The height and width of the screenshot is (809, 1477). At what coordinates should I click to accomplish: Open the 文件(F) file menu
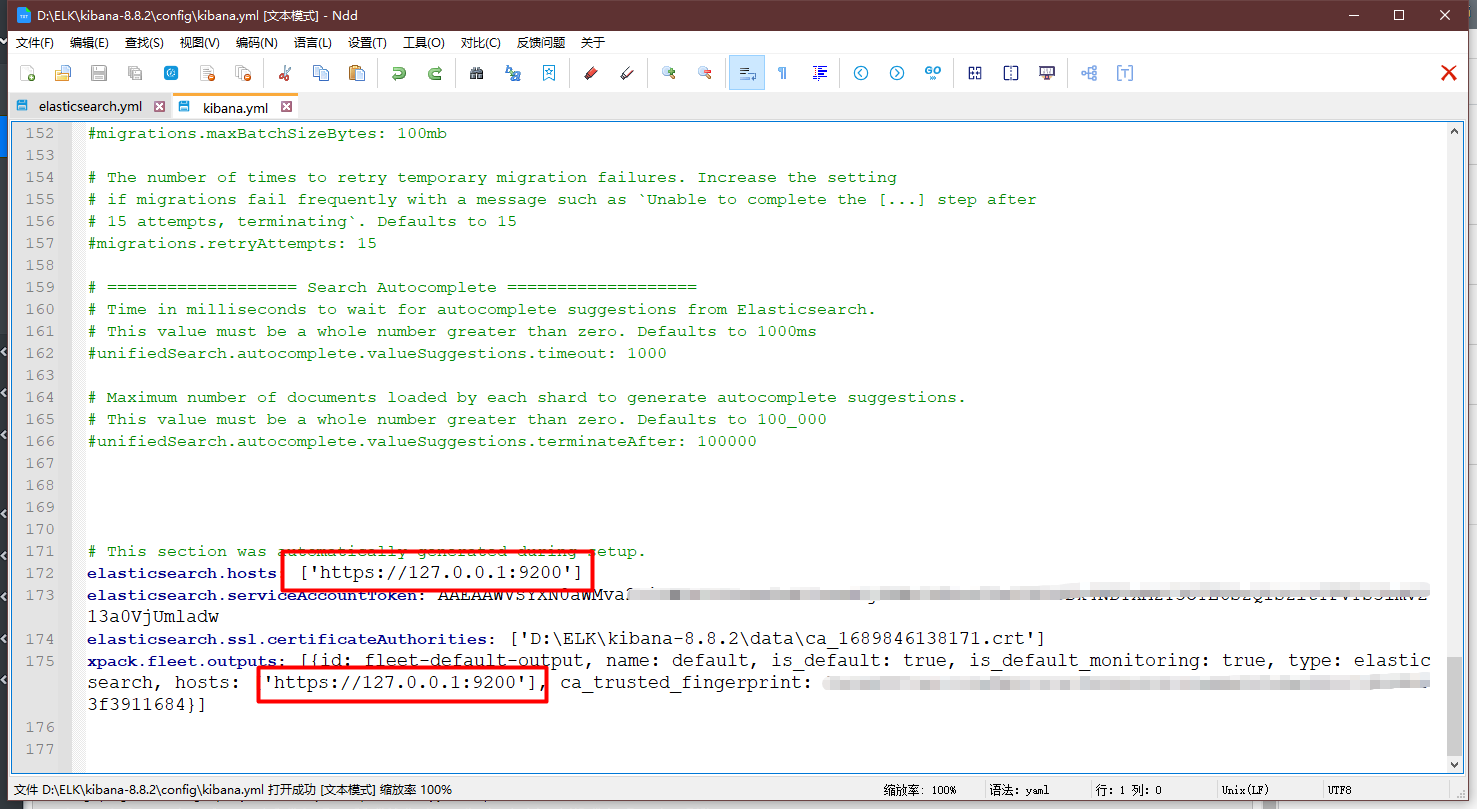[x=35, y=43]
